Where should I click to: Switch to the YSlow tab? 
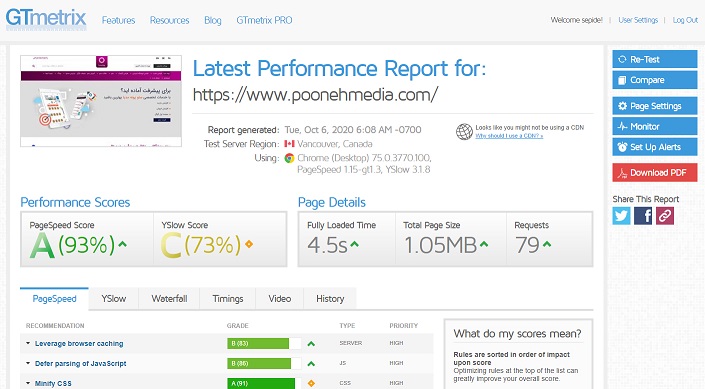(114, 299)
